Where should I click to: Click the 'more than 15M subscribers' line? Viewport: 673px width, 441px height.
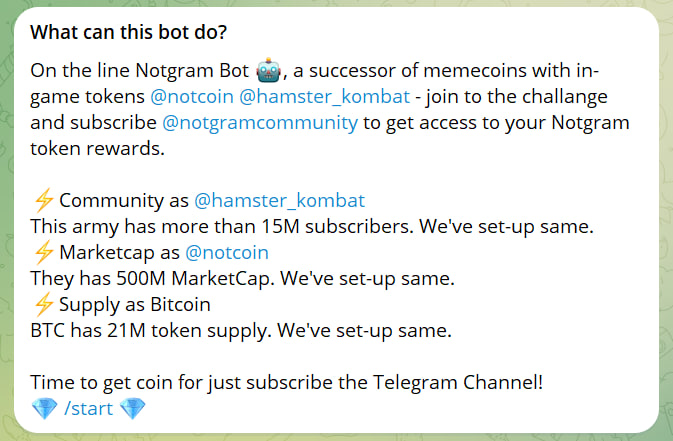pos(312,226)
